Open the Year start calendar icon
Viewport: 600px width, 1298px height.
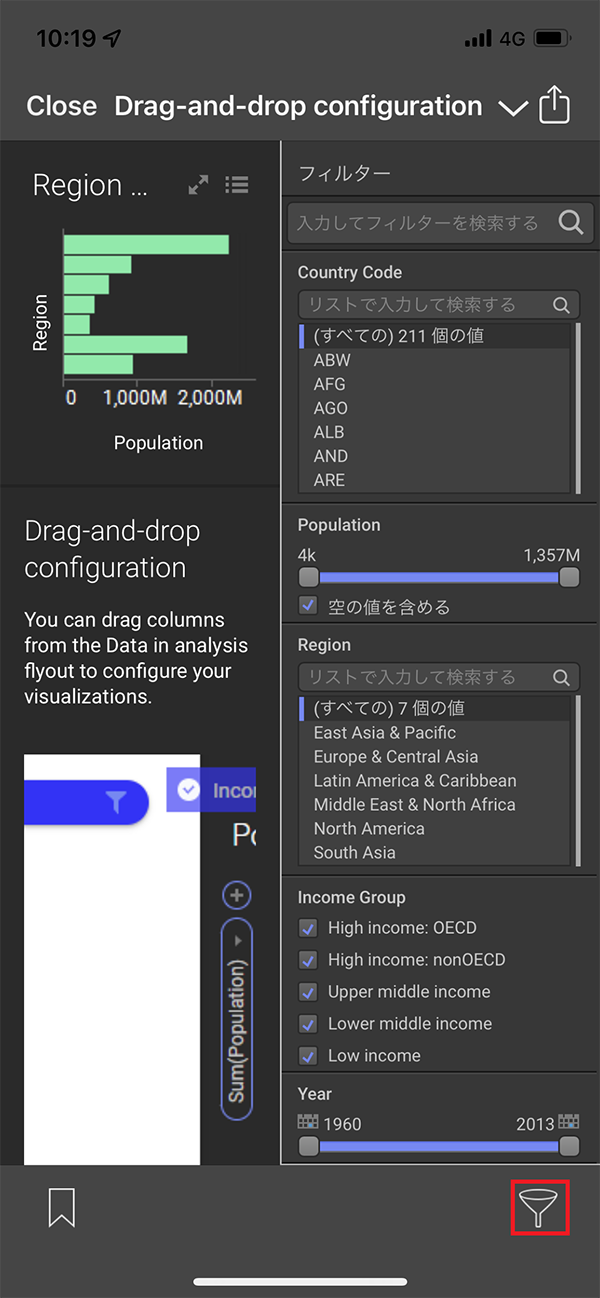[308, 1122]
